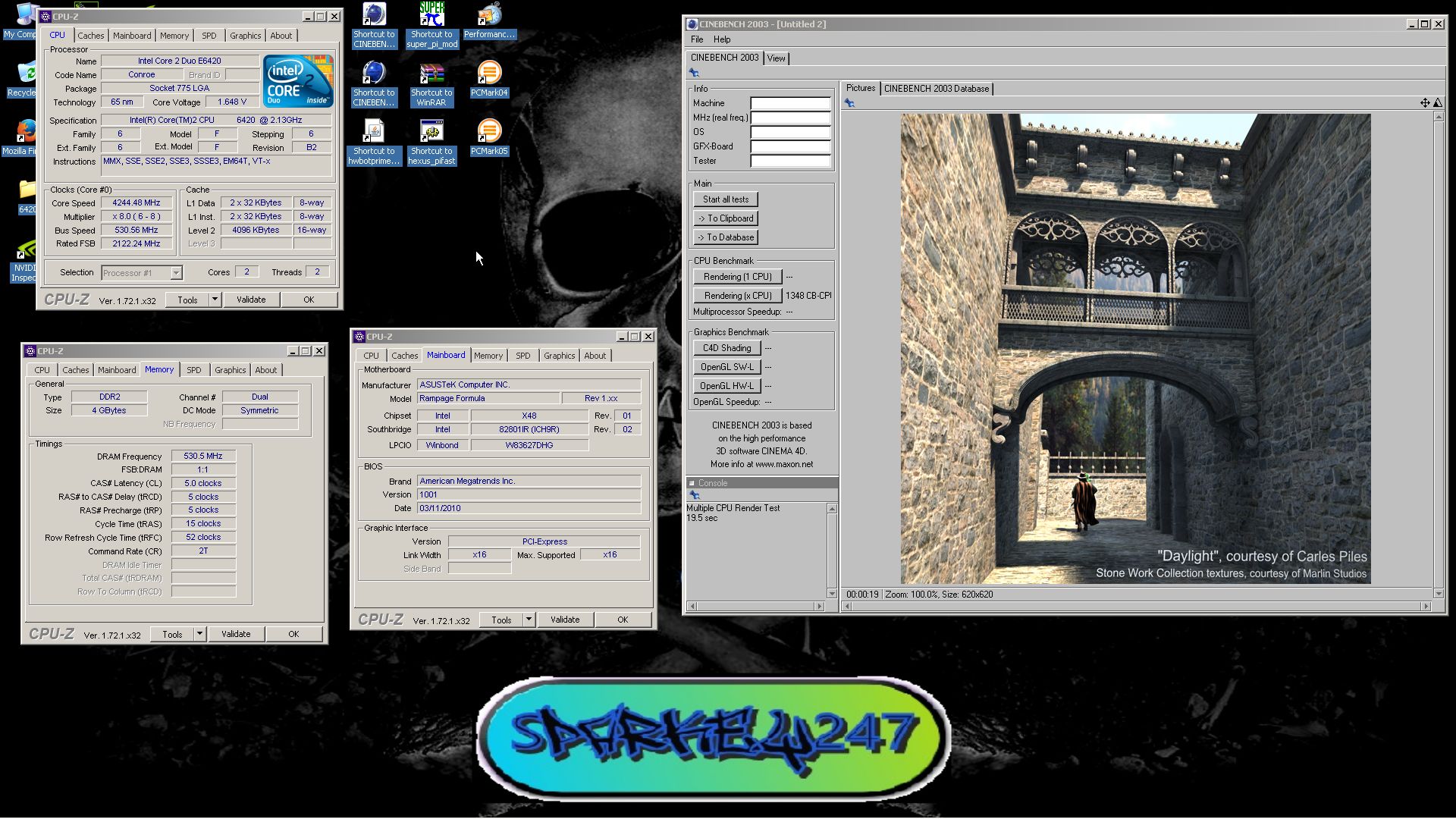Click the Tools button in CPU-Z CPU window
This screenshot has height=819, width=1456.
(187, 300)
